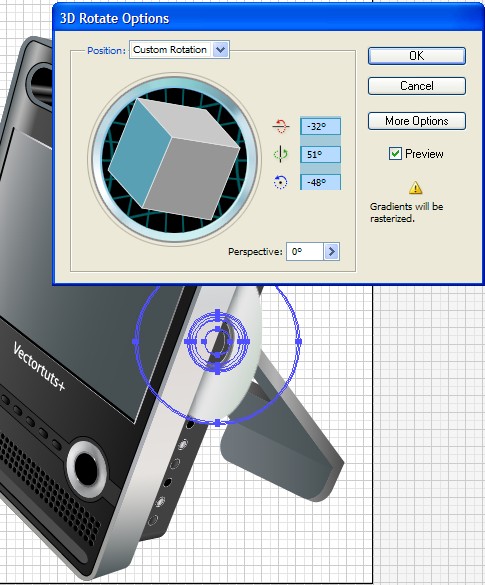Image resolution: width=485 pixels, height=585 pixels.
Task: Expand the Perspective slider arrow
Action: [x=332, y=252]
